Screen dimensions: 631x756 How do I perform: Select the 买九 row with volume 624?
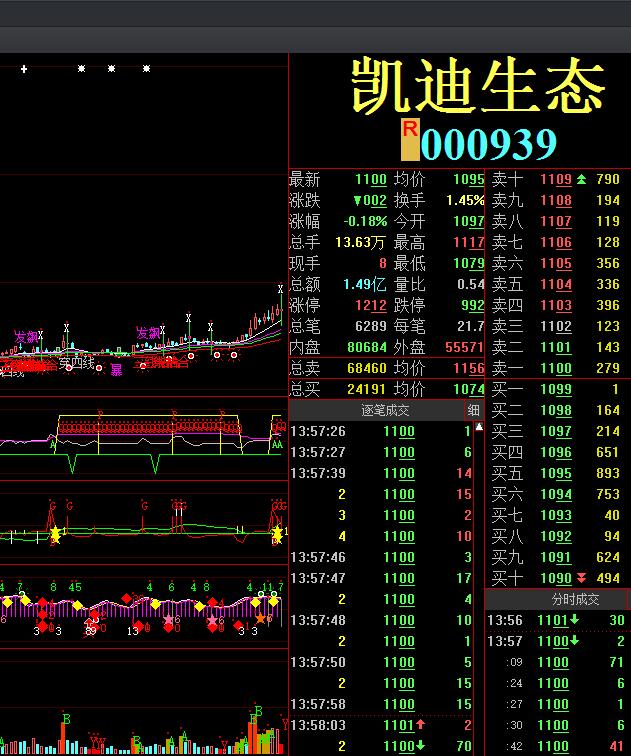click(556, 557)
